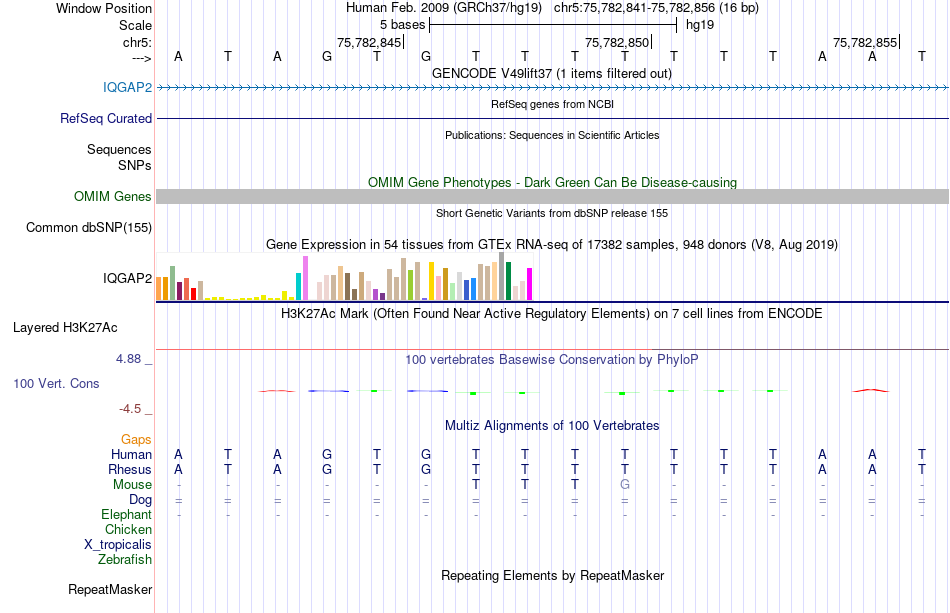Click the dark green bar in GTEx chart
950x613 pixels.
(x=508, y=281)
